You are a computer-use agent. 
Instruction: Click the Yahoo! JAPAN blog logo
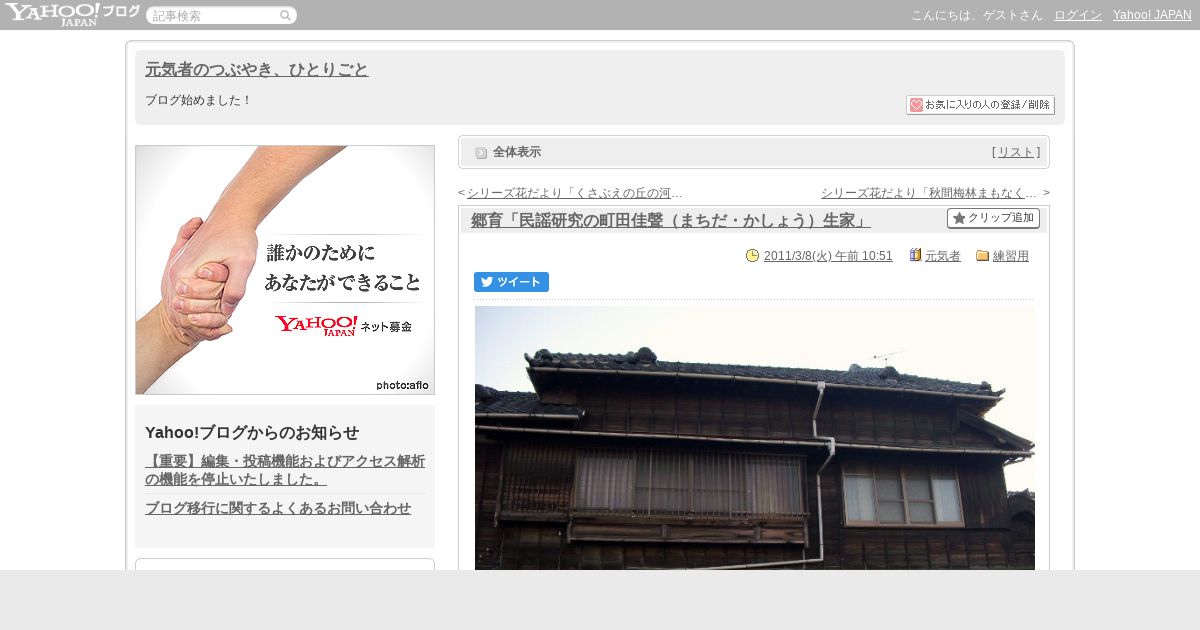(71, 14)
